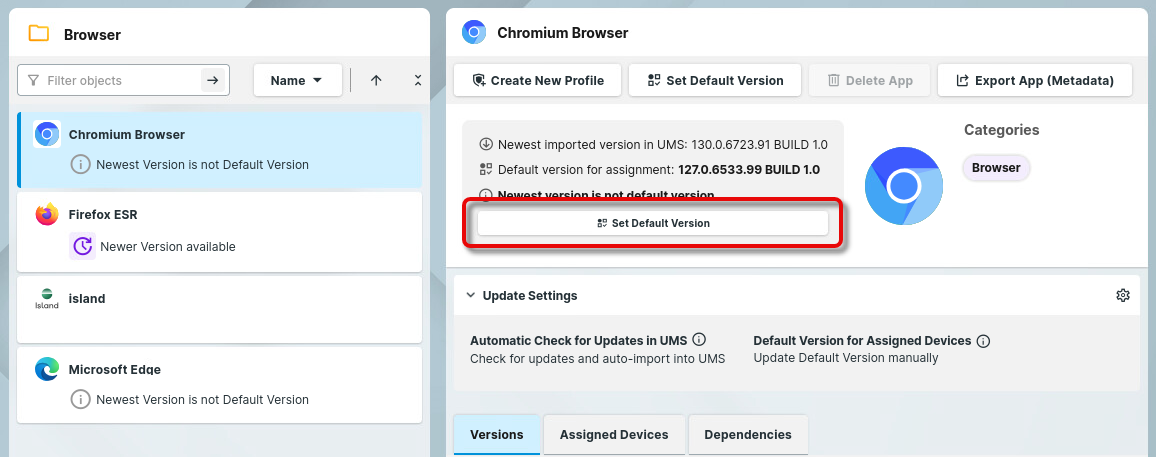The height and width of the screenshot is (457, 1156).
Task: Click the Create New Profile button
Action: [537, 80]
